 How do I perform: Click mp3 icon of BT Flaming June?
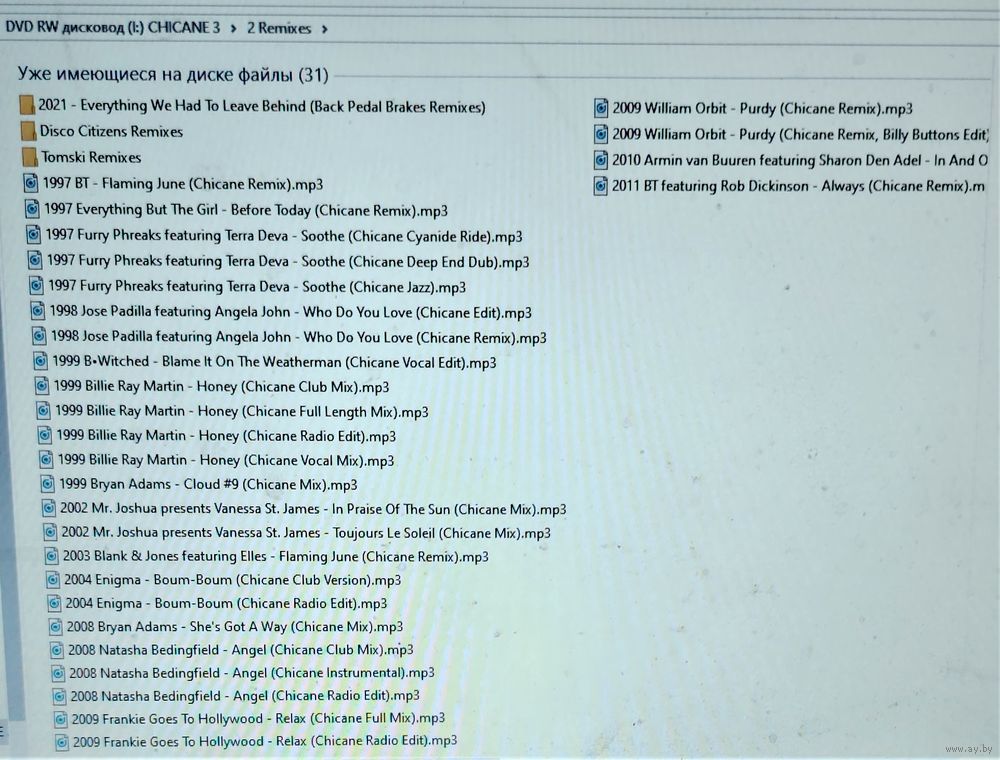click(31, 184)
